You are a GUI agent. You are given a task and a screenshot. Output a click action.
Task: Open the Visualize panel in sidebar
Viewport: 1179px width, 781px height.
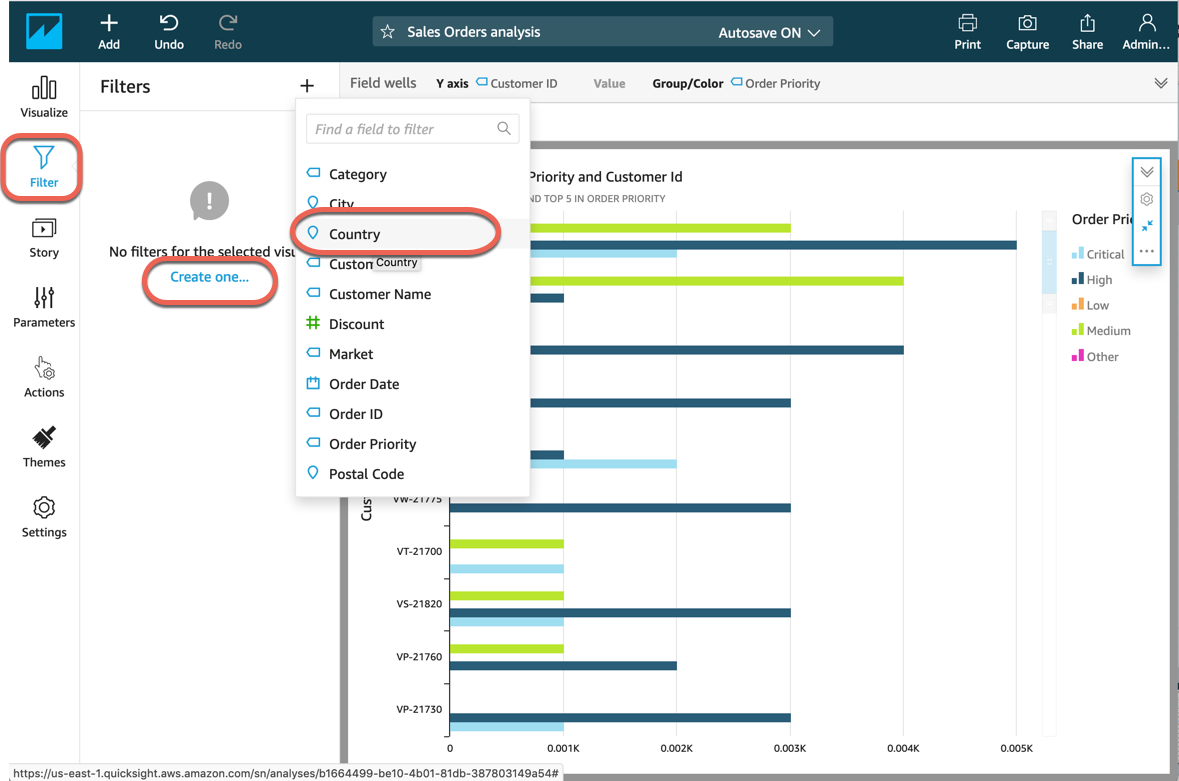44,96
